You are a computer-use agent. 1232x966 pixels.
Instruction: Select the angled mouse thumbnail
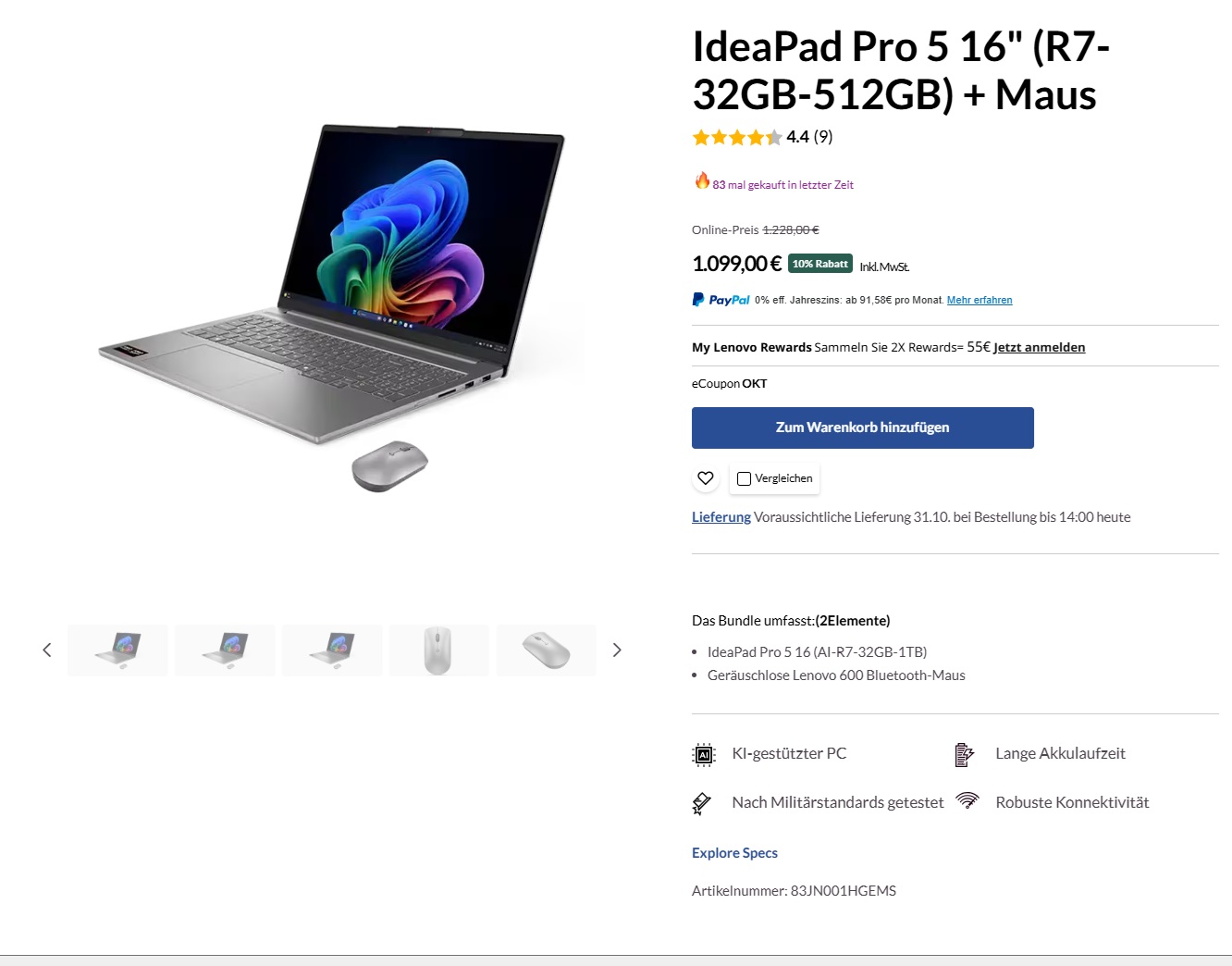tap(546, 650)
